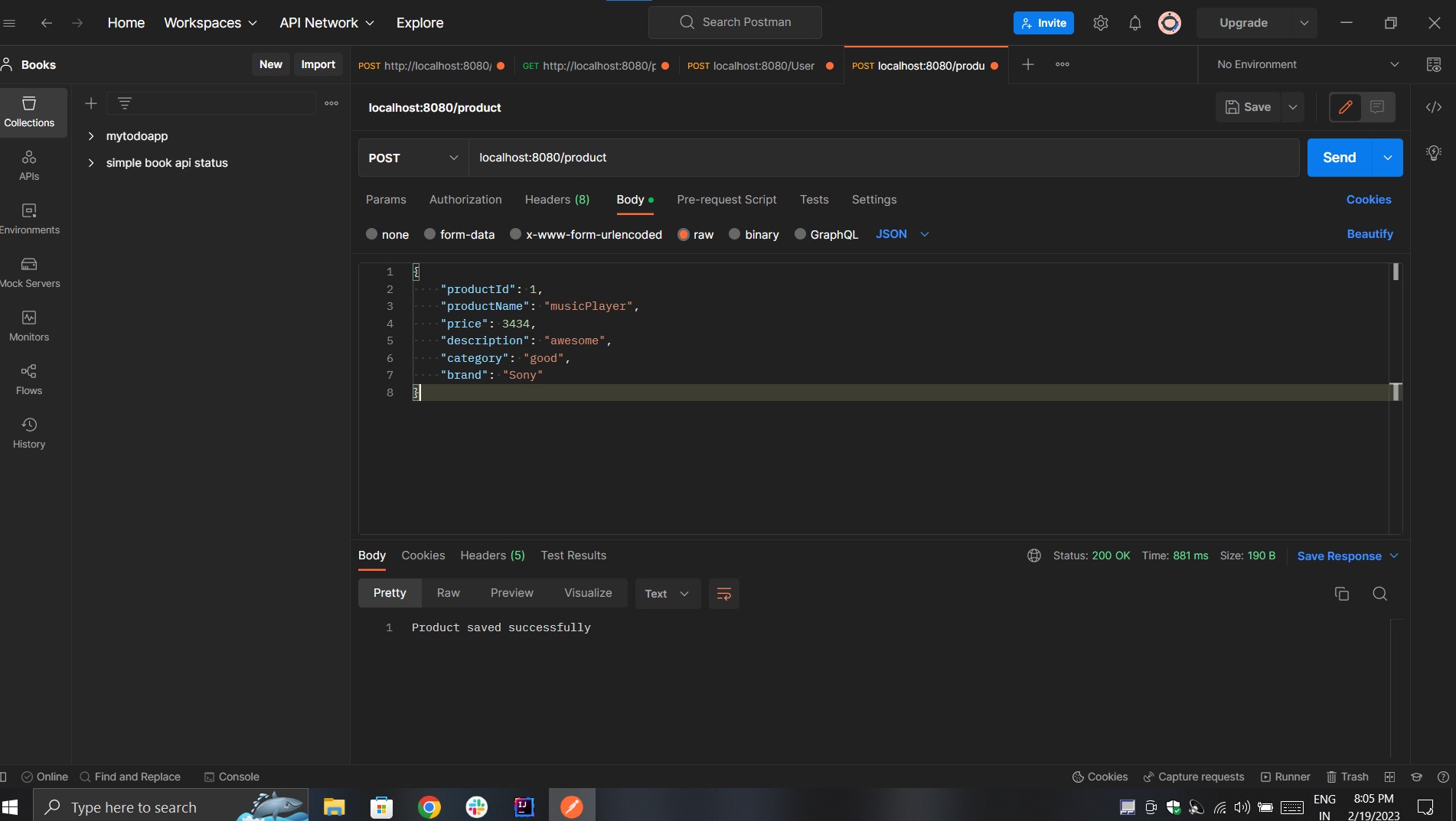The height and width of the screenshot is (821, 1456).
Task: Select the binary body type
Action: [753, 235]
